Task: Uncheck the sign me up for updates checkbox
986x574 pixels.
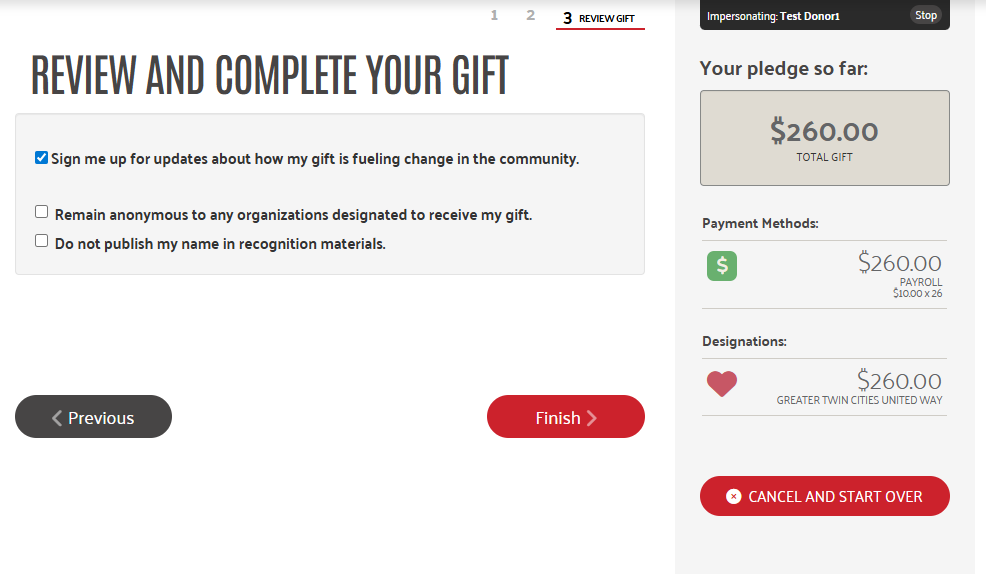Action: pos(42,158)
